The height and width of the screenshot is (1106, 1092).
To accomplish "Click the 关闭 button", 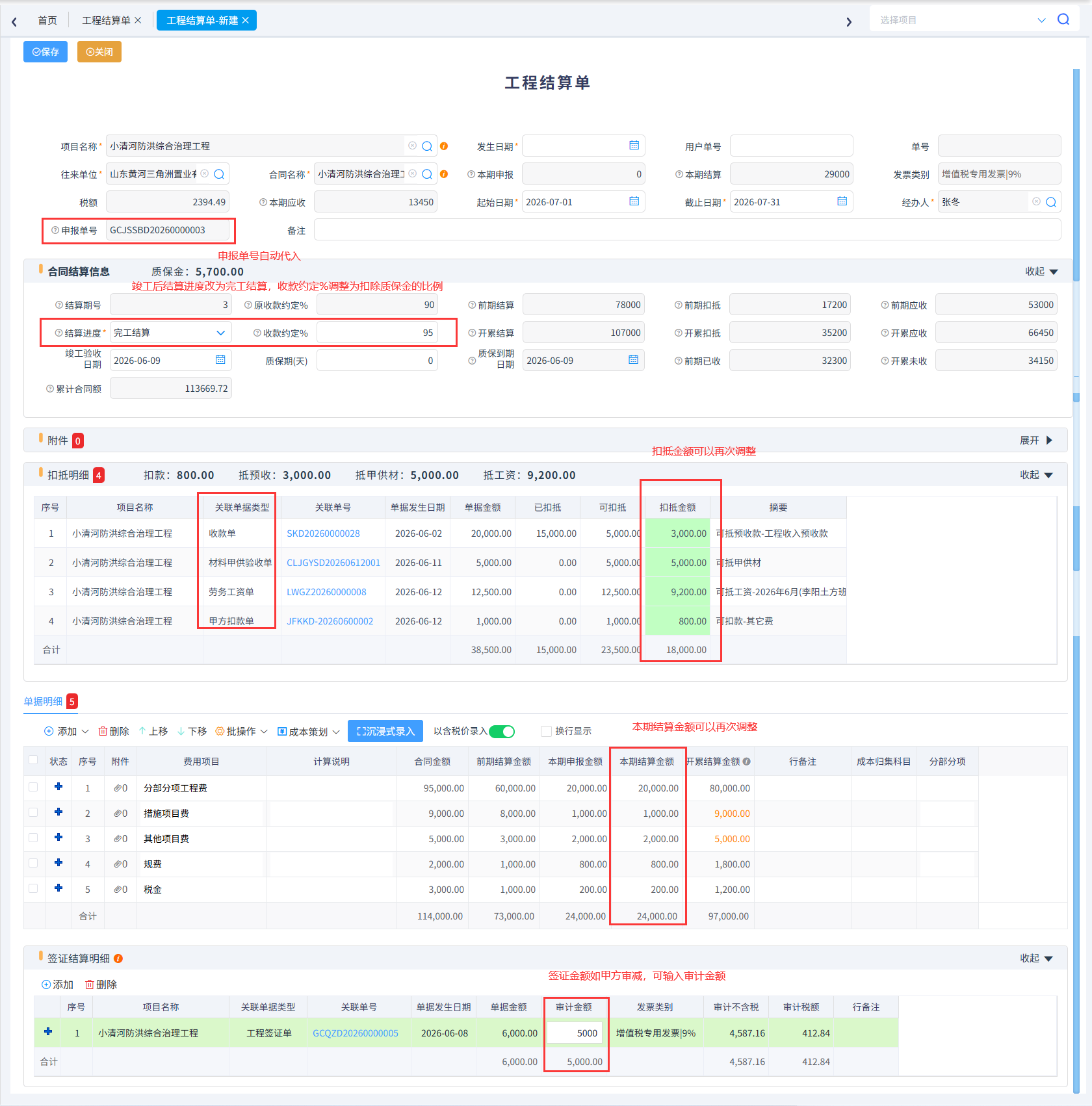I will pos(99,52).
